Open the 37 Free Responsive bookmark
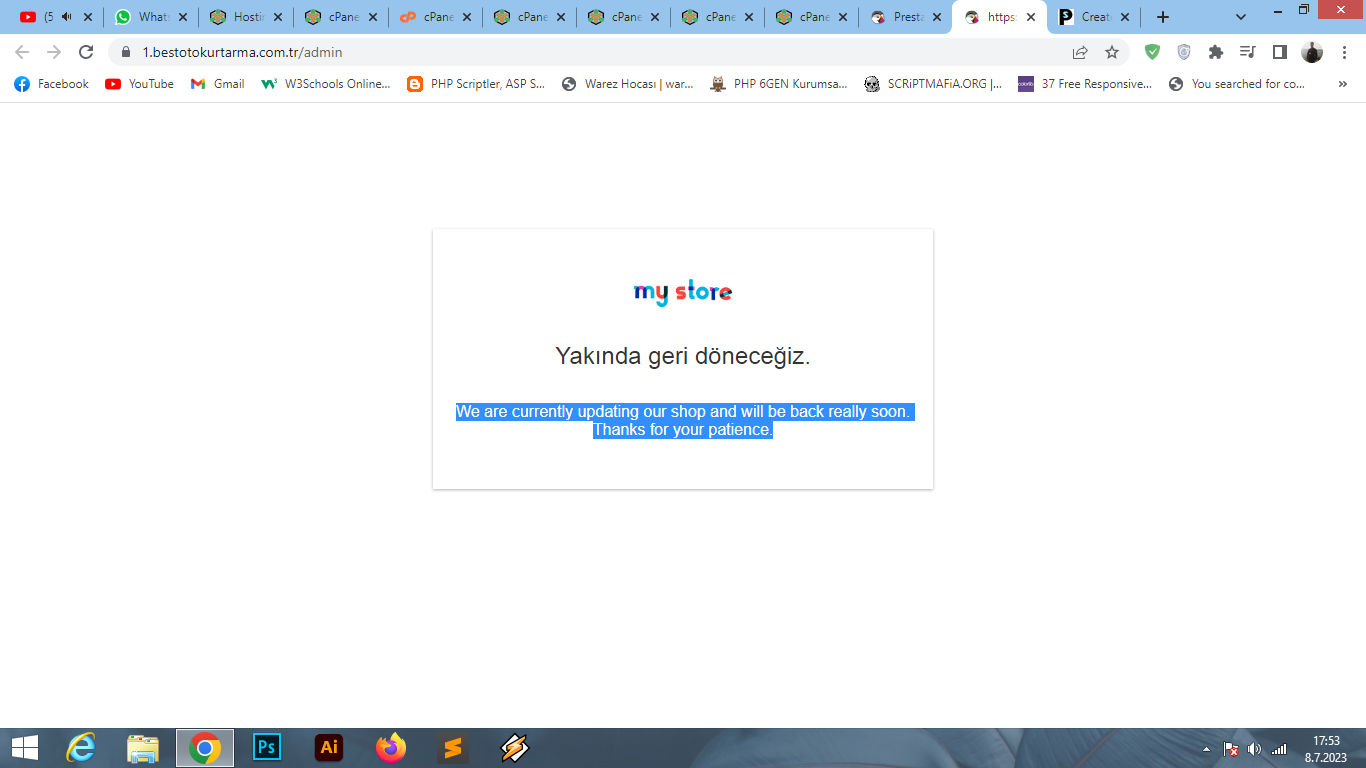 tap(1085, 84)
